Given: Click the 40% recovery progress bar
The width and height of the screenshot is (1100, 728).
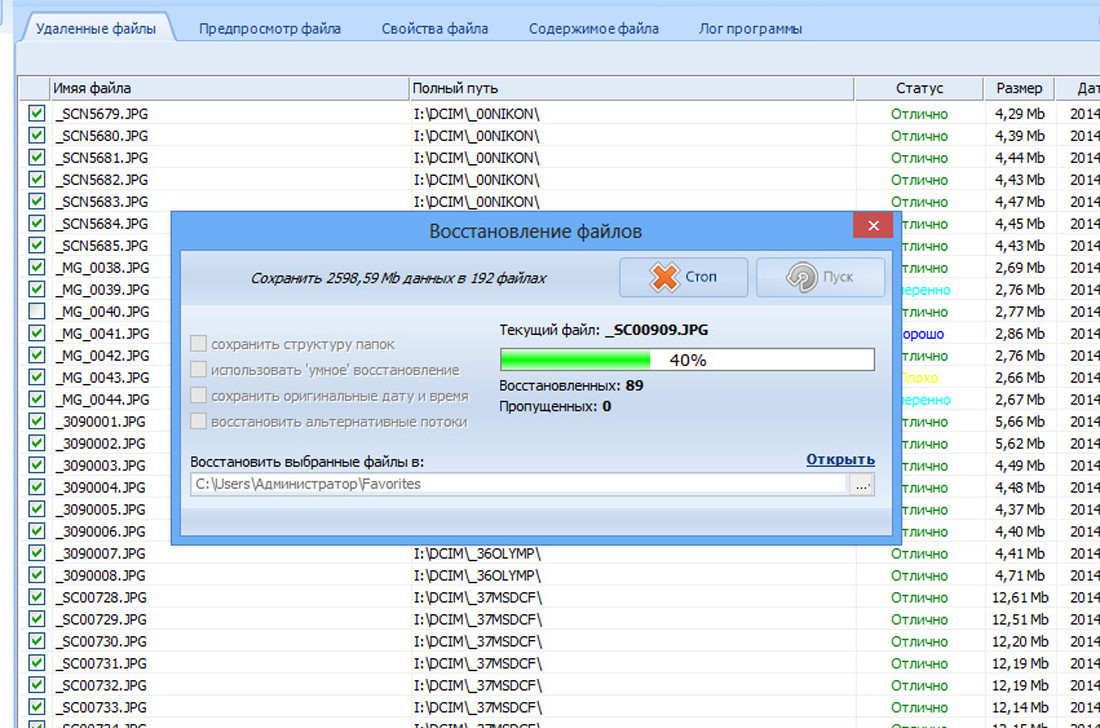Looking at the screenshot, I should [686, 360].
